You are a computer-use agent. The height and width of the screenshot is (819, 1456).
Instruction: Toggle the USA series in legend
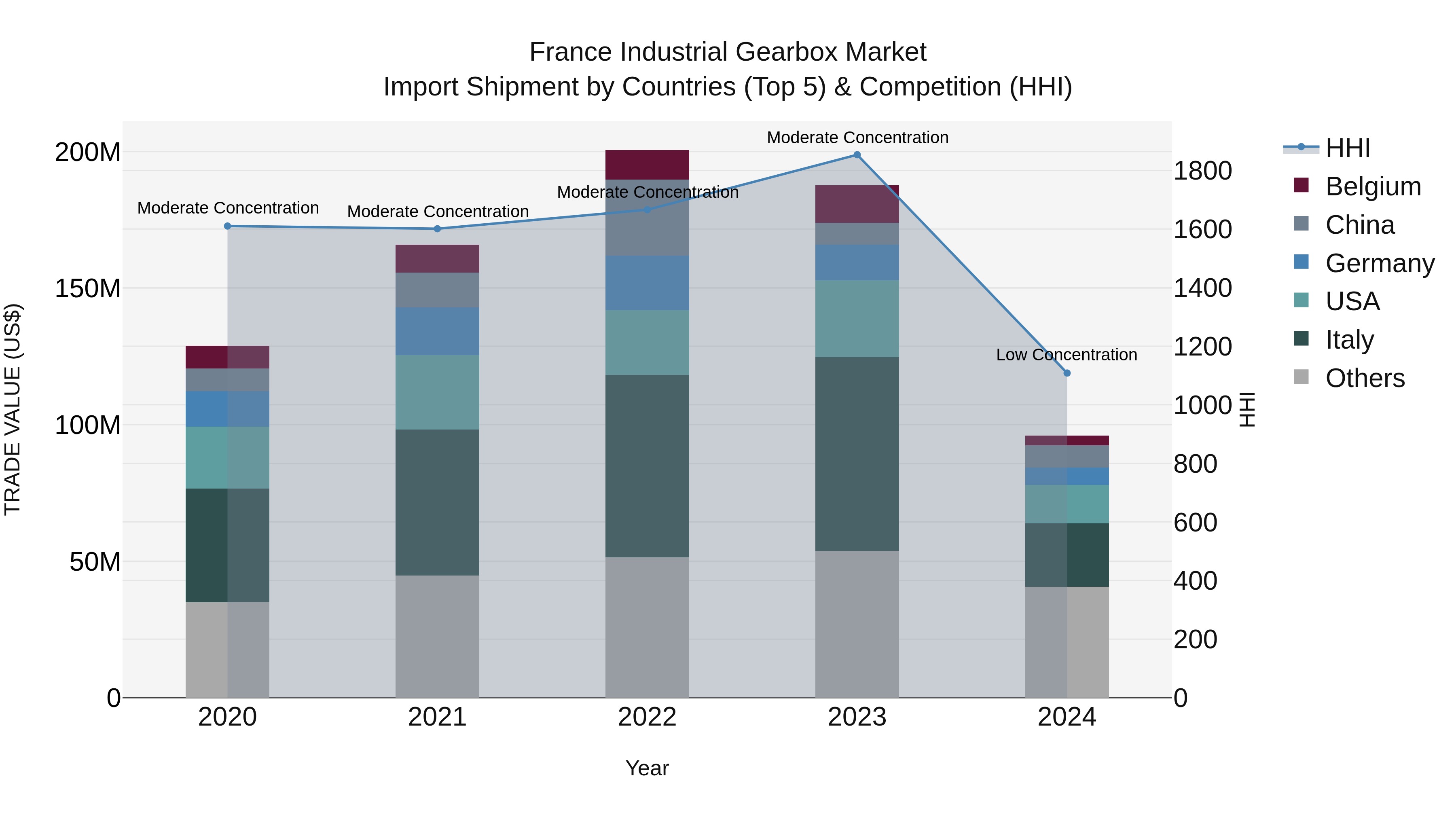click(1337, 301)
